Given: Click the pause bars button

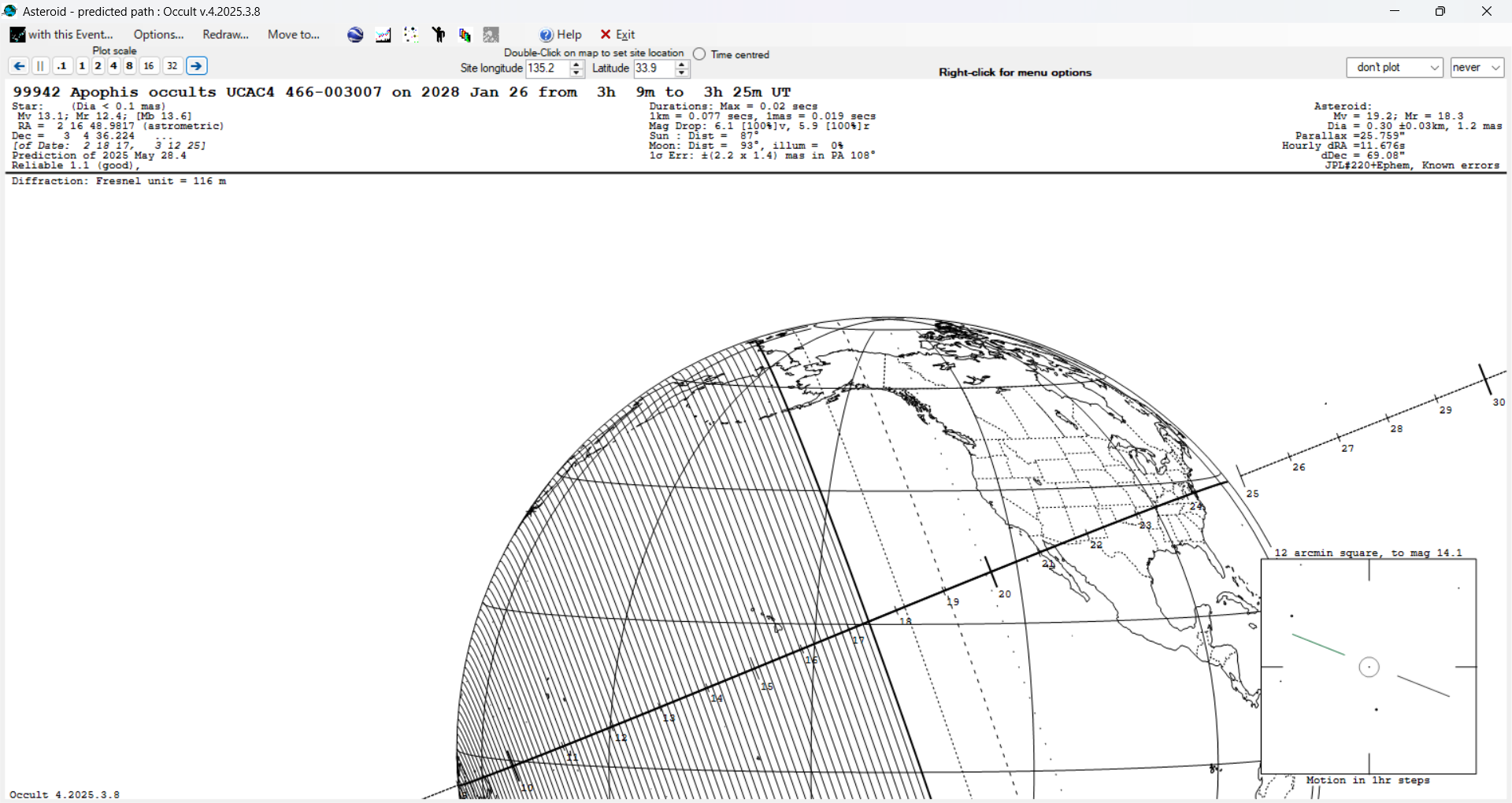Looking at the screenshot, I should 41,66.
